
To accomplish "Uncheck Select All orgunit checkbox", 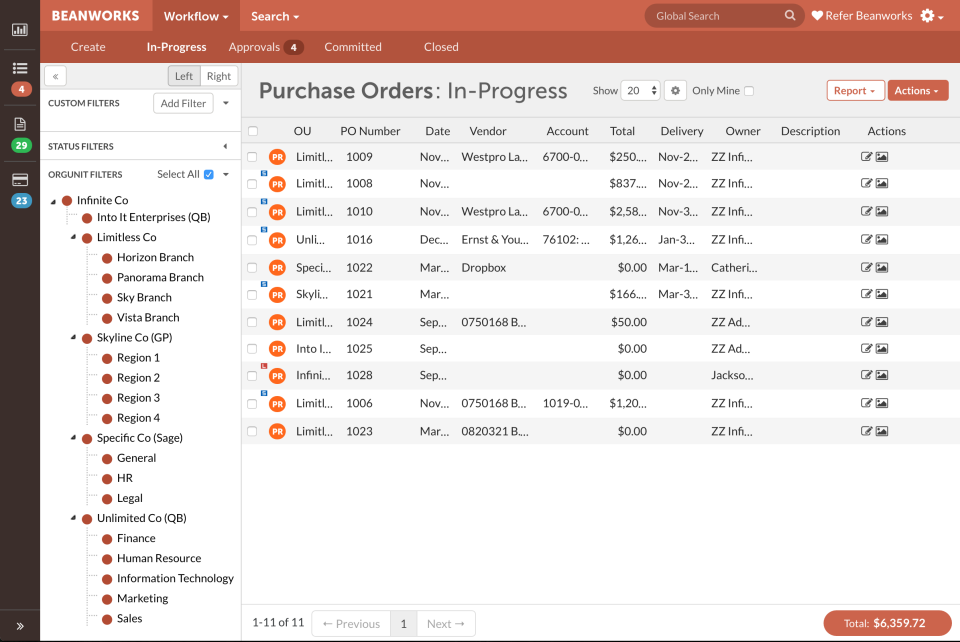I will (209, 174).
